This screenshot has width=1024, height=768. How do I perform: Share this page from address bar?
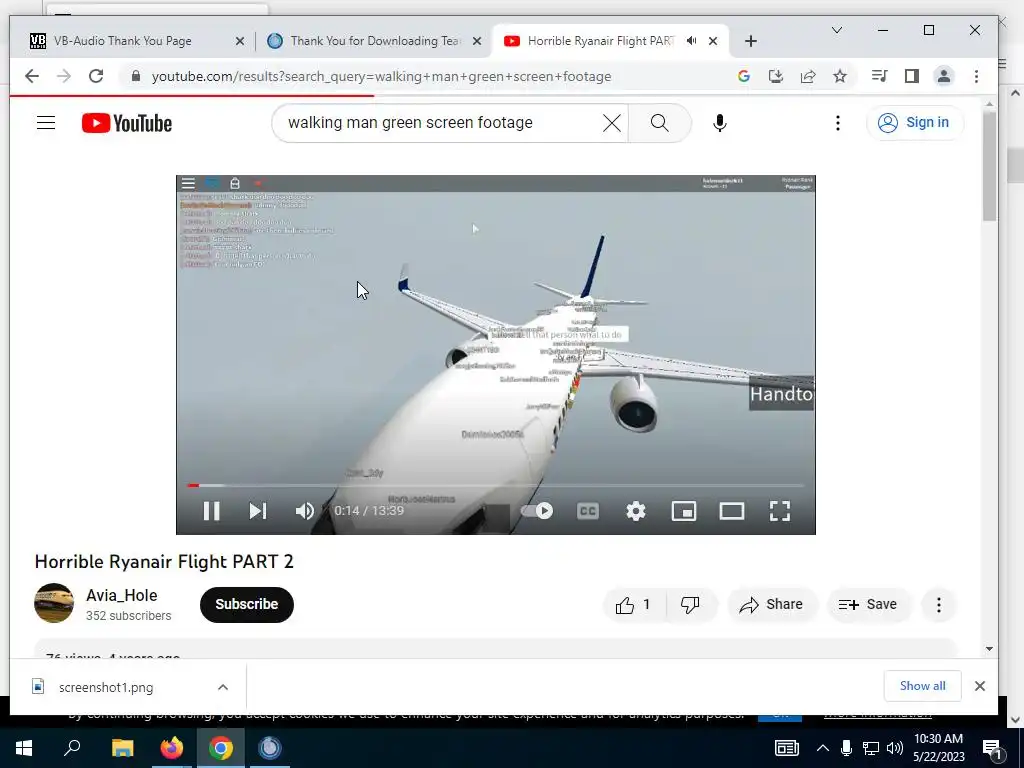[x=808, y=76]
